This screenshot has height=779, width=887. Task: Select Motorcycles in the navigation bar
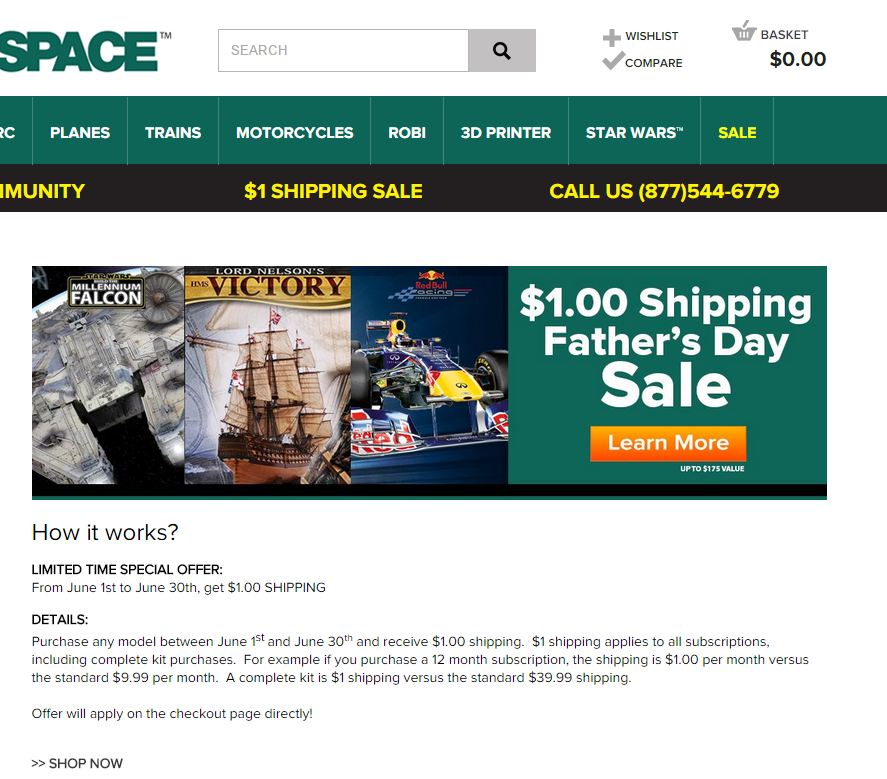pyautogui.click(x=295, y=132)
